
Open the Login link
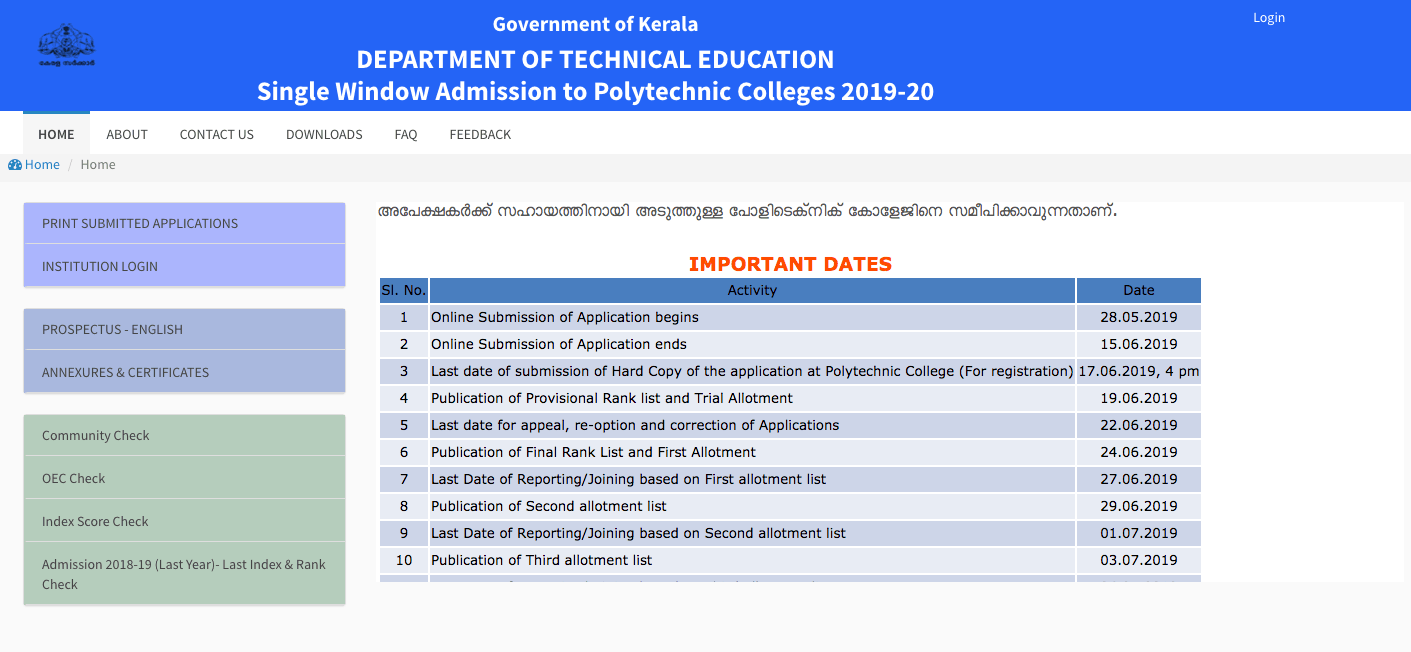1268,18
